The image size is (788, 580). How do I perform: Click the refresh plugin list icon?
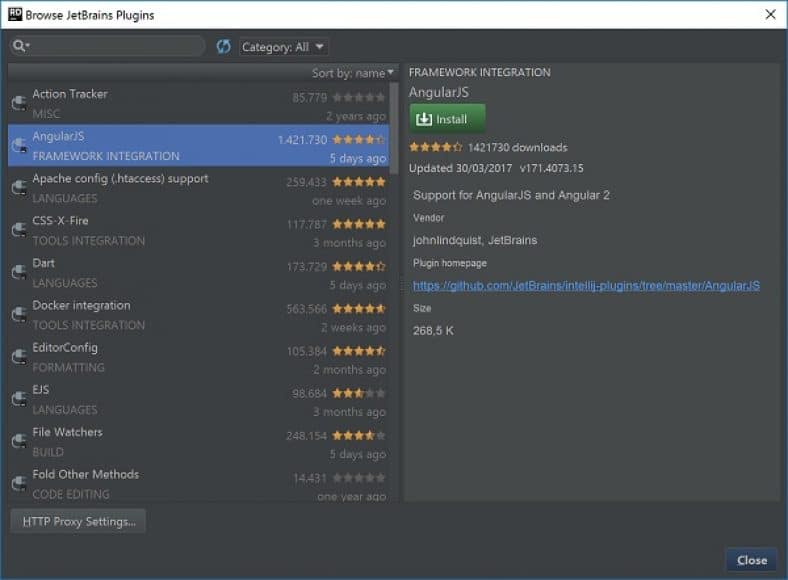click(223, 47)
